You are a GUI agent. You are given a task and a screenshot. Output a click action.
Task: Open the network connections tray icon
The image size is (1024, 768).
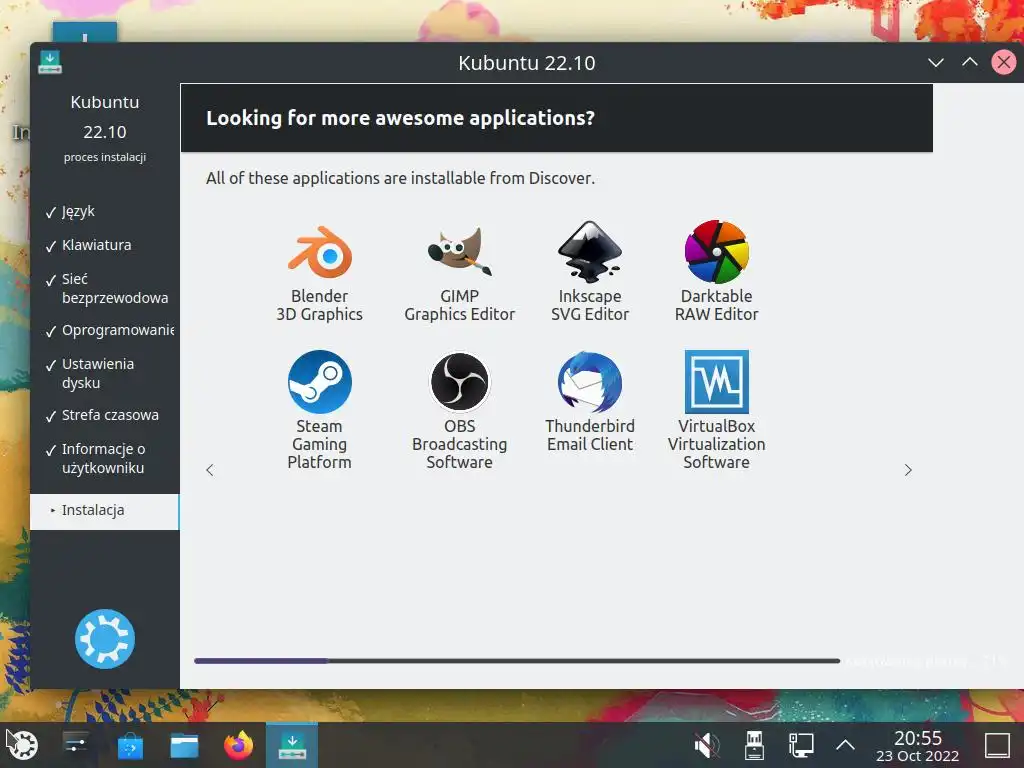click(x=801, y=745)
